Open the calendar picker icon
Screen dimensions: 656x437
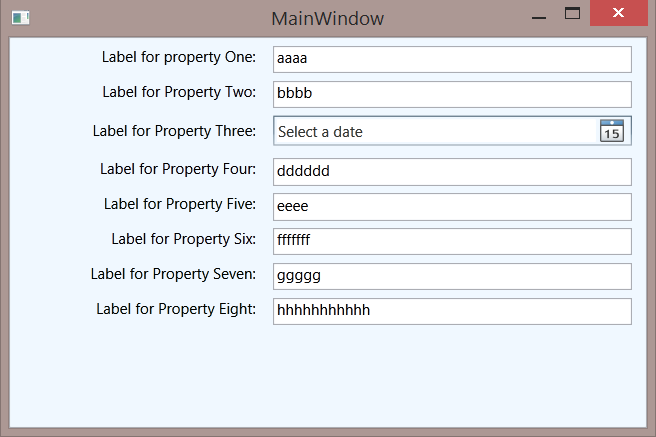pos(612,131)
